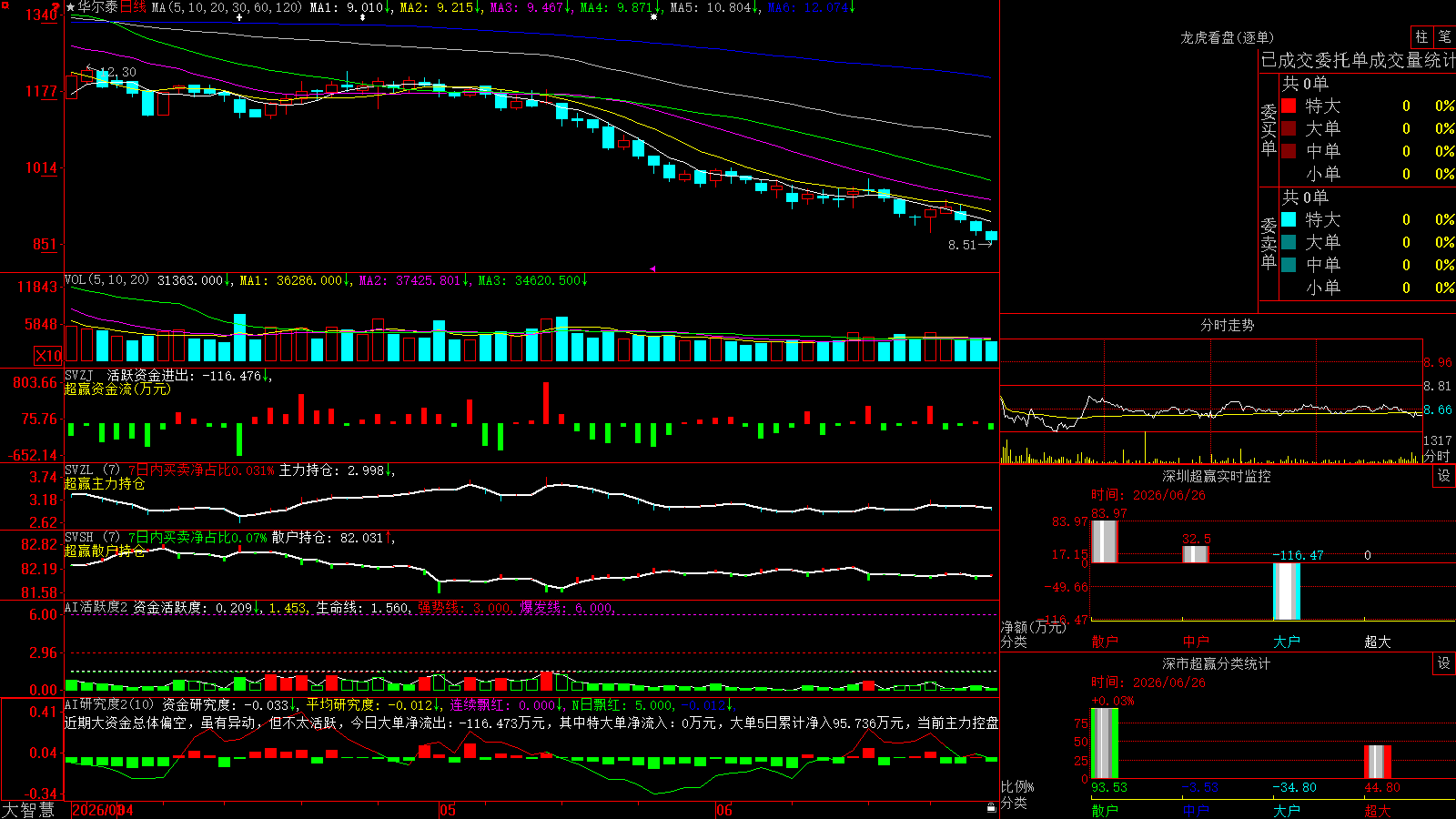
Task: Click the 日线 period label
Action: (x=133, y=7)
